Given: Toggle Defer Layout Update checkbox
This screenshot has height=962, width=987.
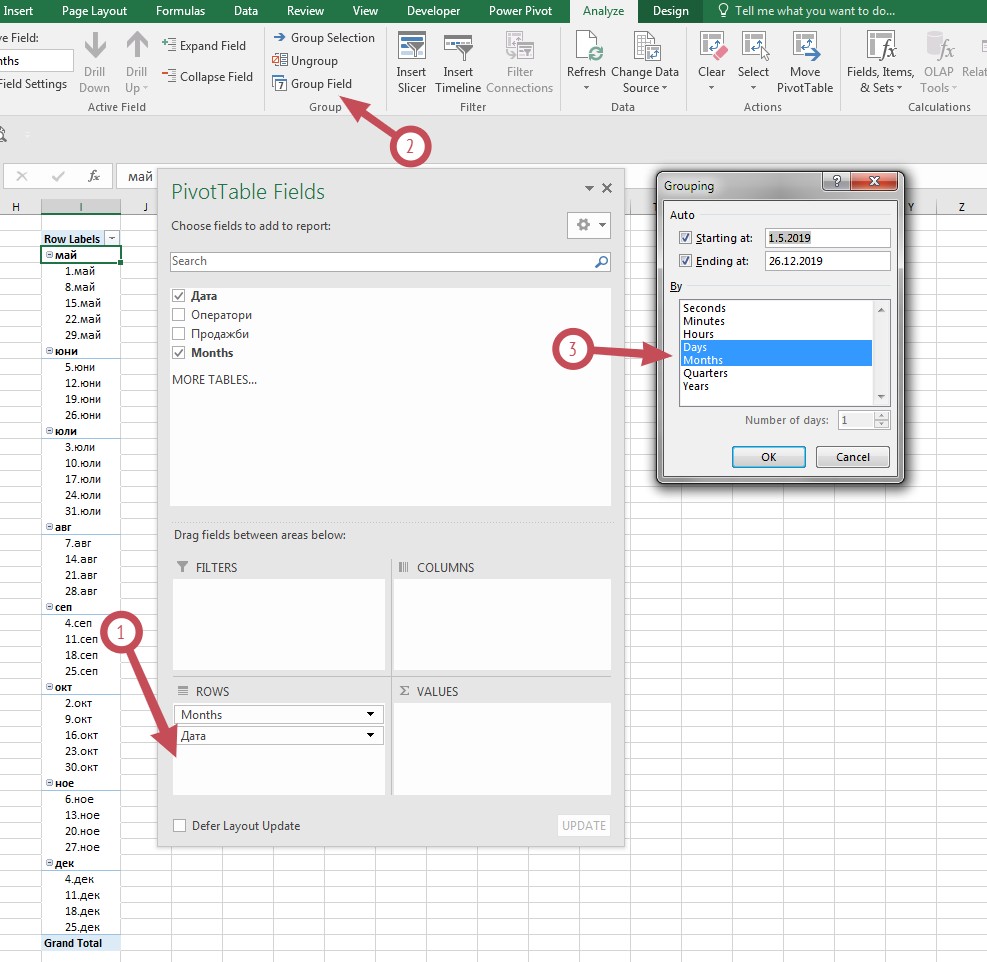Looking at the screenshot, I should 179,825.
